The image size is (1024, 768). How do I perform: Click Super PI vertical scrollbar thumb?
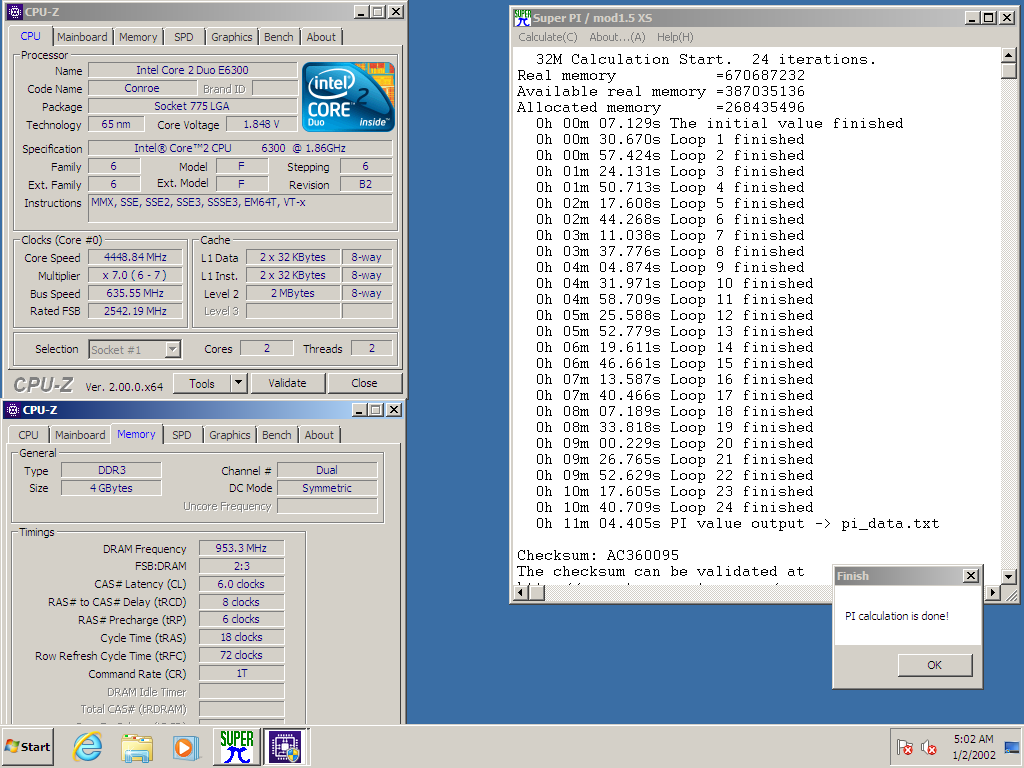1008,71
